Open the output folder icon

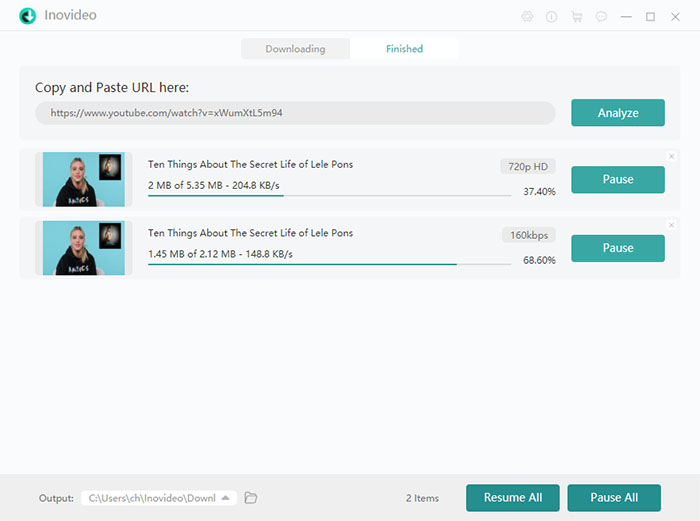pyautogui.click(x=251, y=498)
